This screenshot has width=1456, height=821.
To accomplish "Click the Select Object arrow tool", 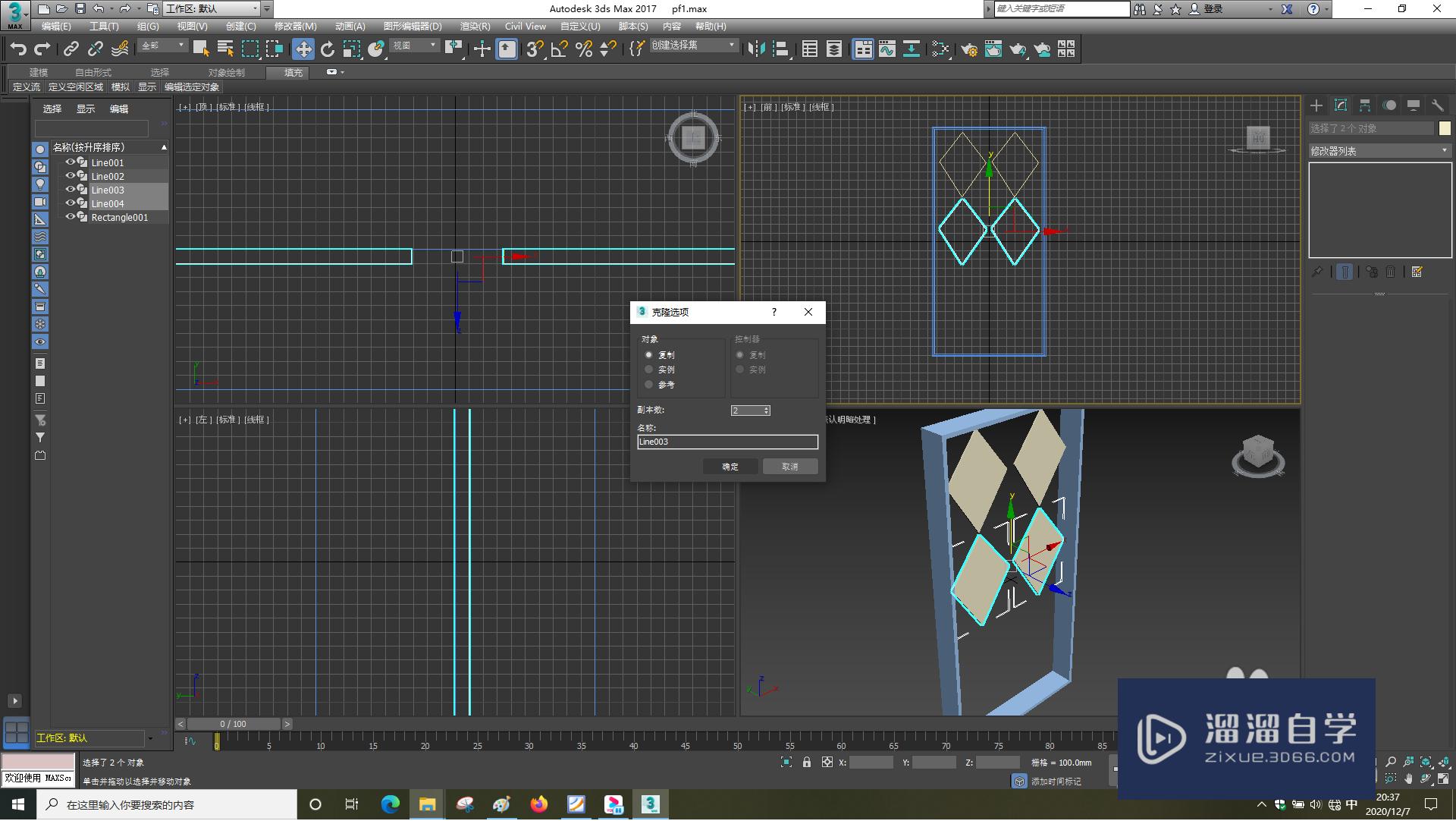I will [201, 49].
